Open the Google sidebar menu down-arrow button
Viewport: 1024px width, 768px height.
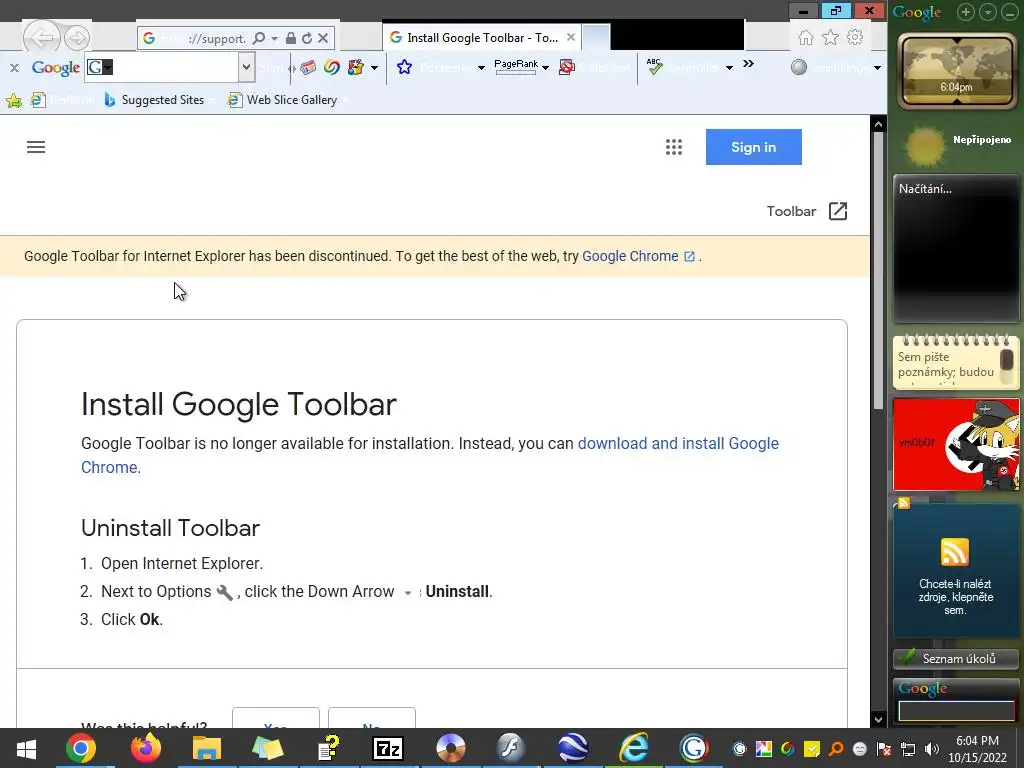pos(988,12)
